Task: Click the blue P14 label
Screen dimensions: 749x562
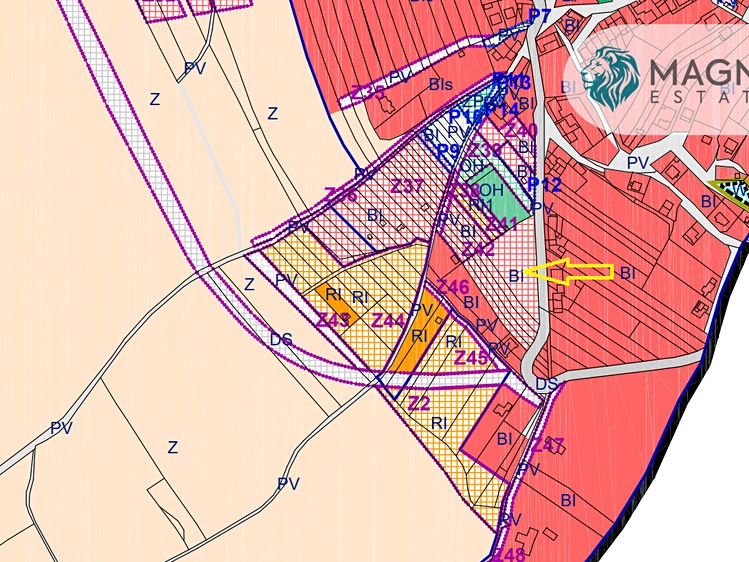Action: 503,109
